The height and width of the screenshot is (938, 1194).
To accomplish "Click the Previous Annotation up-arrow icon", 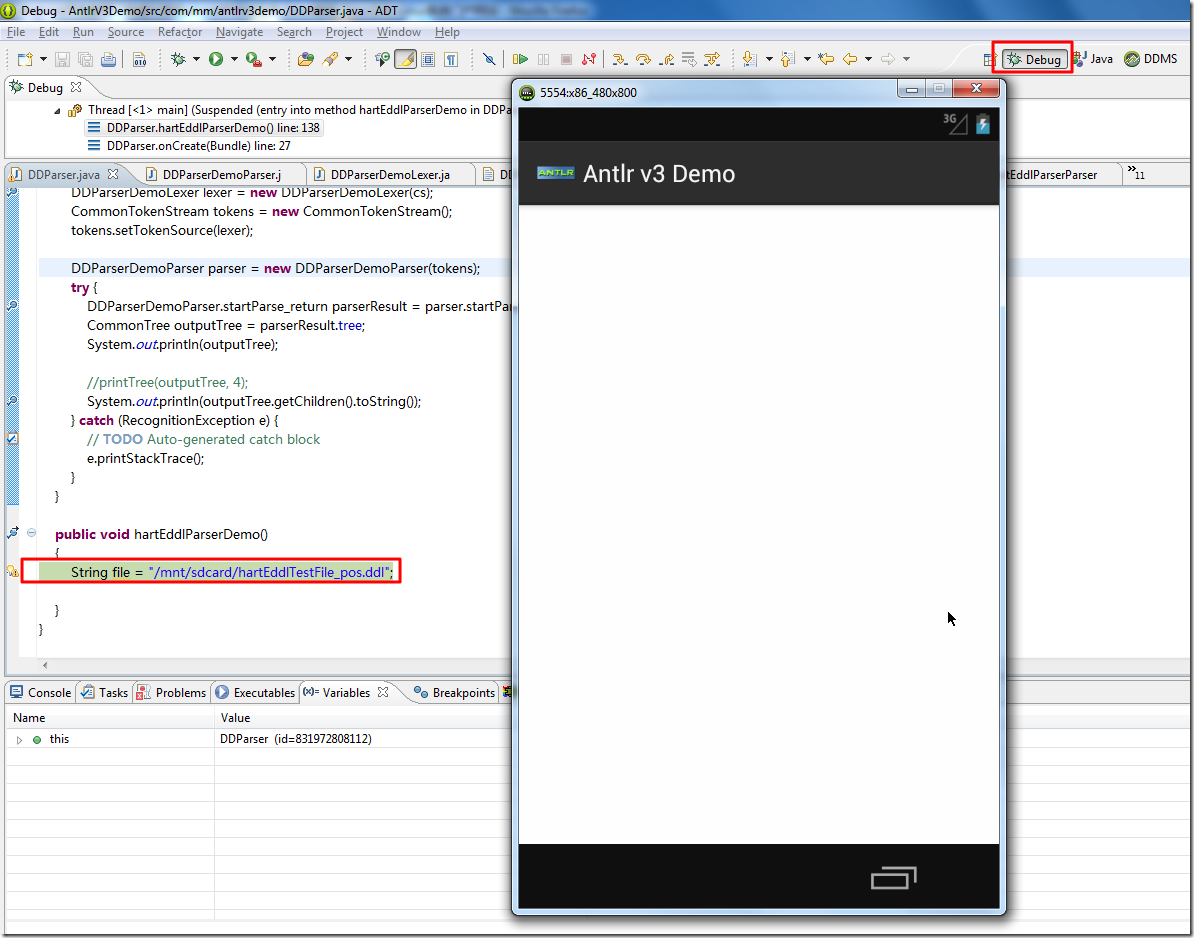I will click(788, 59).
